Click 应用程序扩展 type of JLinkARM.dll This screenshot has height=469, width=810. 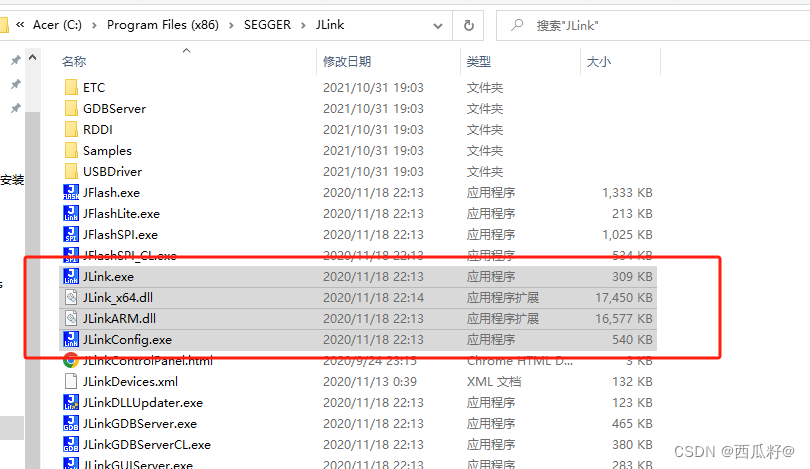point(503,319)
